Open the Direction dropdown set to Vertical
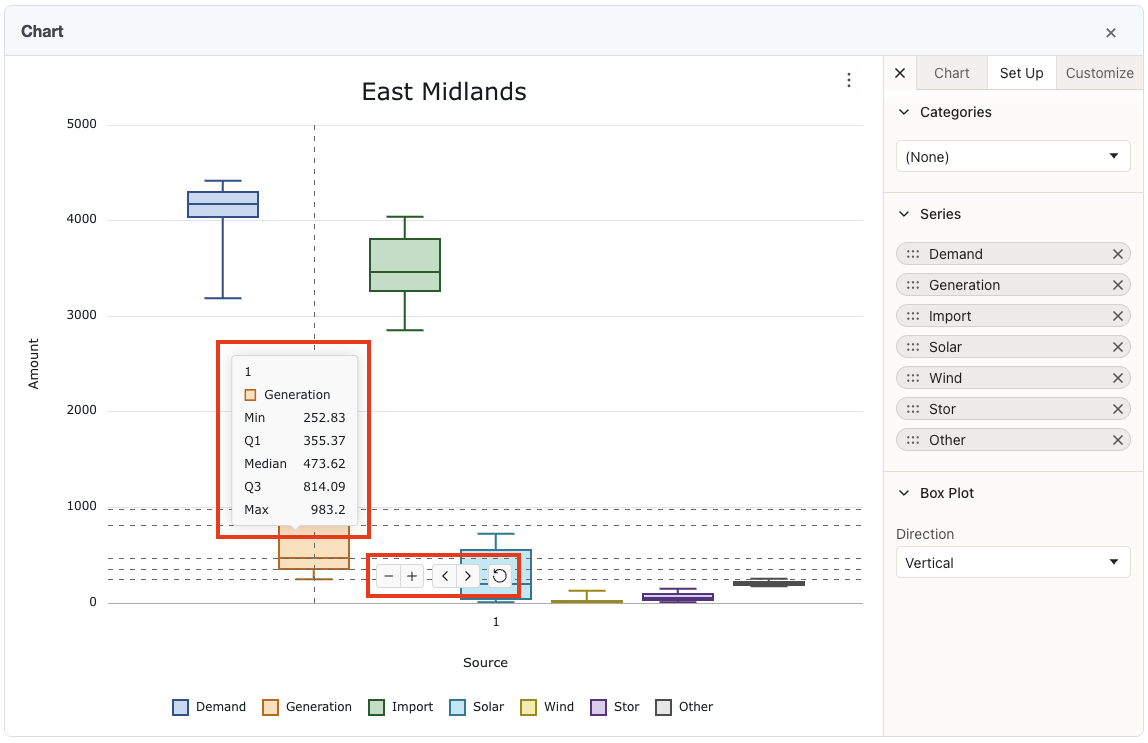 (x=1012, y=562)
